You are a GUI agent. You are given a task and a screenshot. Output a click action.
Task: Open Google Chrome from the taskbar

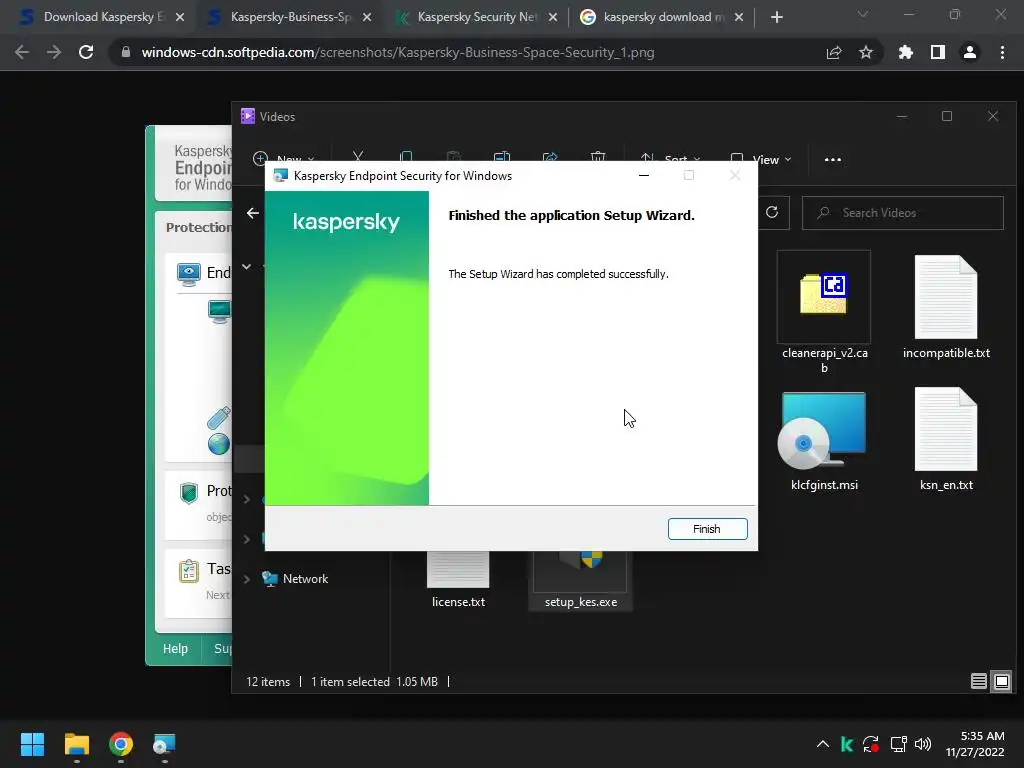point(121,744)
